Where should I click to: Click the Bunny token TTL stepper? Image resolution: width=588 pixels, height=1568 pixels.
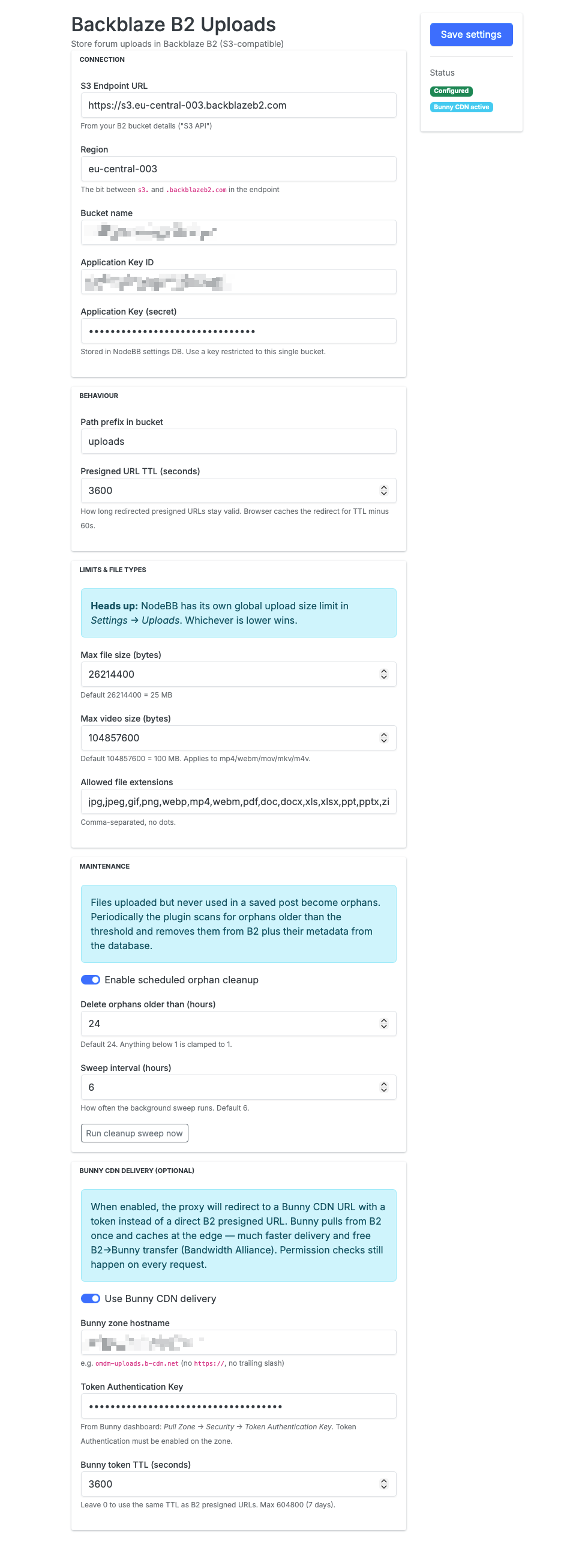383,1484
